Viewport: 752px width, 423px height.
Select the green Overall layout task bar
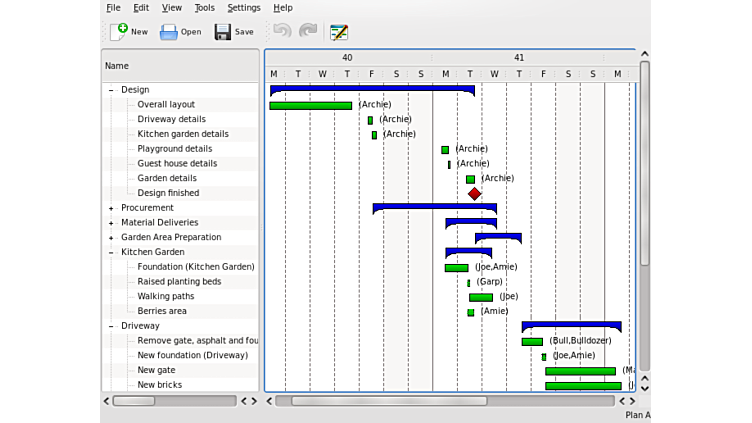[x=310, y=105]
